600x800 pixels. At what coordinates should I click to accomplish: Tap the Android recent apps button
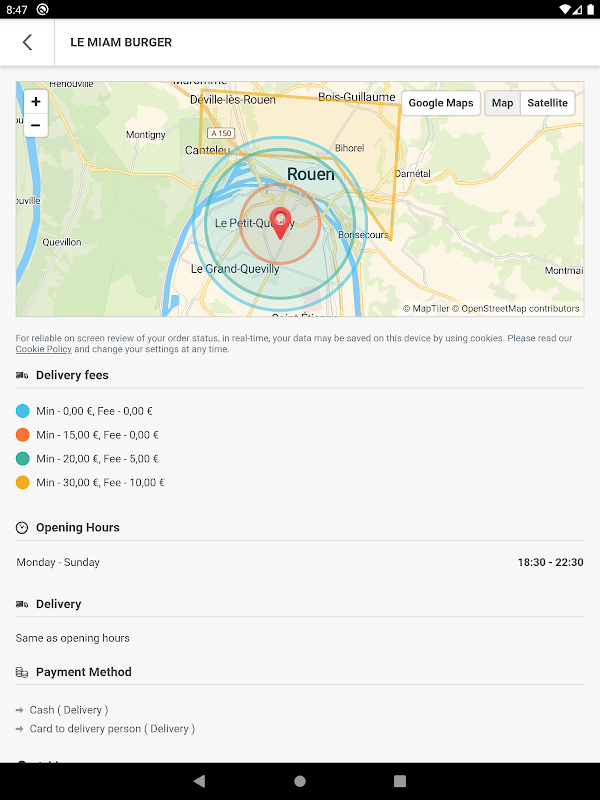400,781
